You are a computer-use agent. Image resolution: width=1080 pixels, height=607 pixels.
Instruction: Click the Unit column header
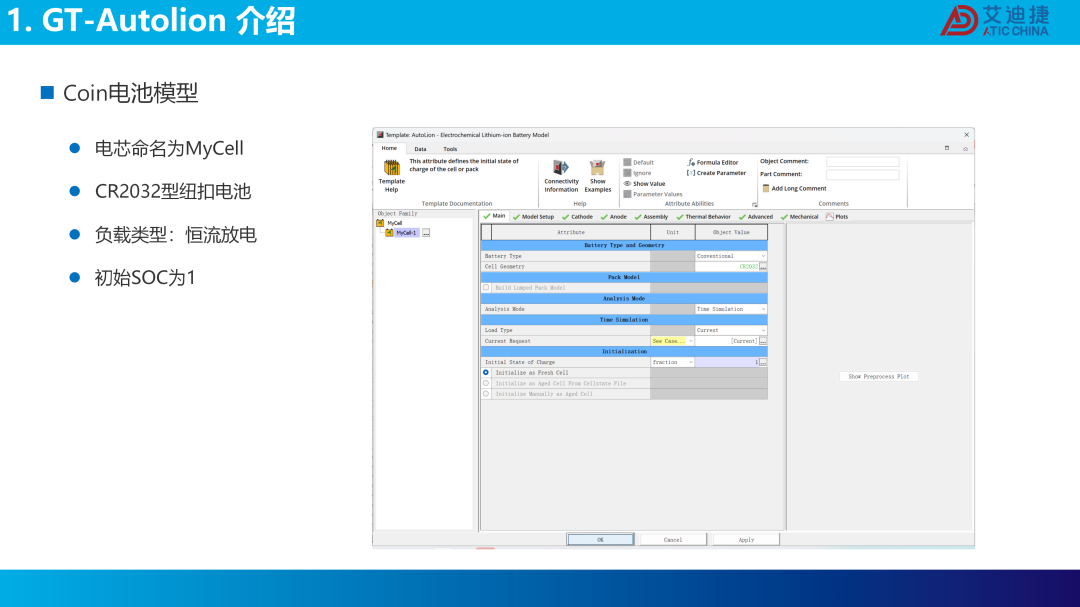click(x=672, y=233)
